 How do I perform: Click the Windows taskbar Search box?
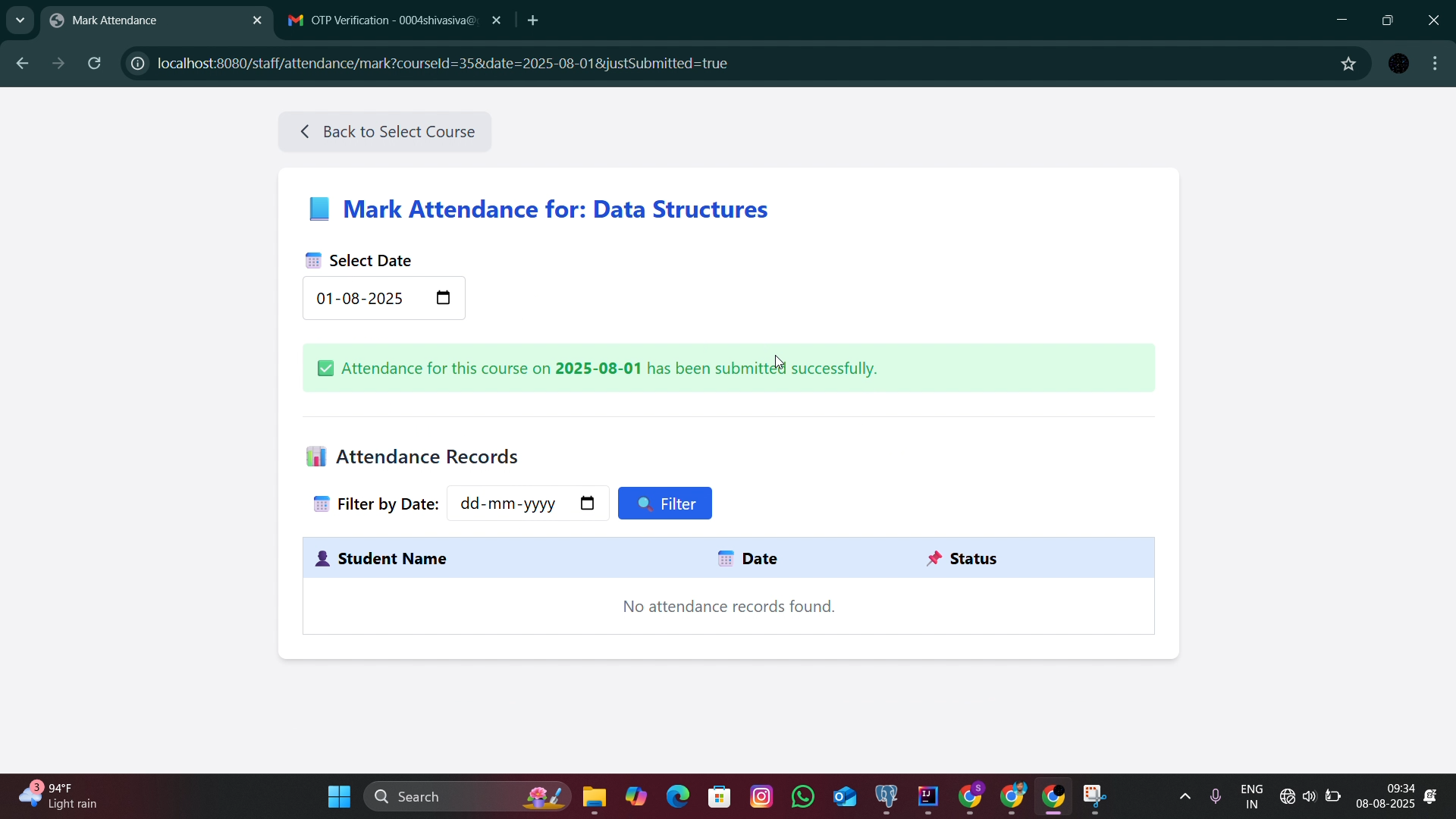coord(468,797)
